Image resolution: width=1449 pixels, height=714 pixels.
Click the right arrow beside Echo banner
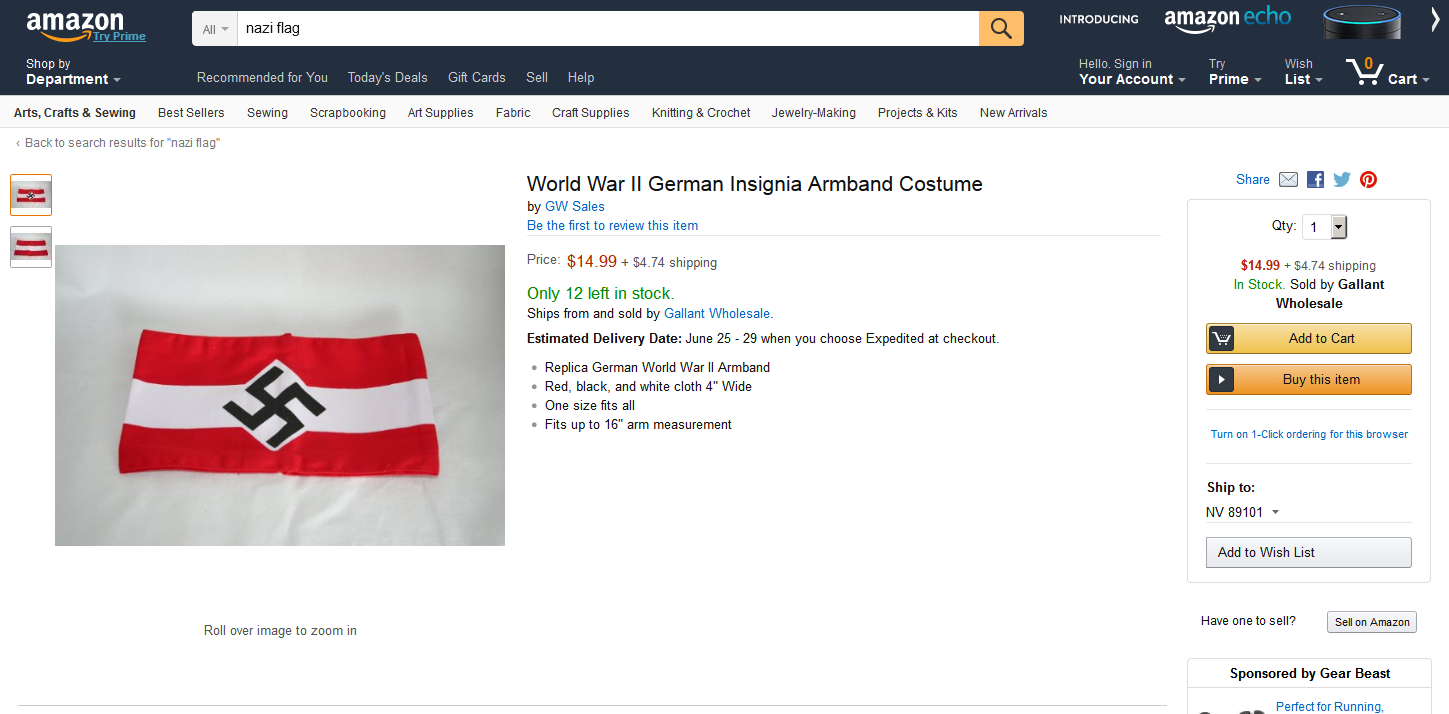point(1435,21)
